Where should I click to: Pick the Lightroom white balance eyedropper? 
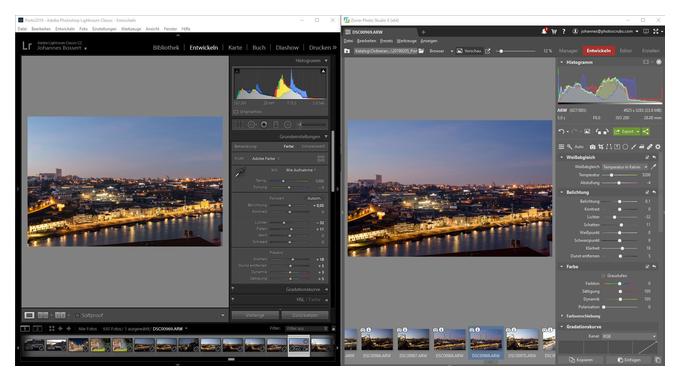(239, 173)
